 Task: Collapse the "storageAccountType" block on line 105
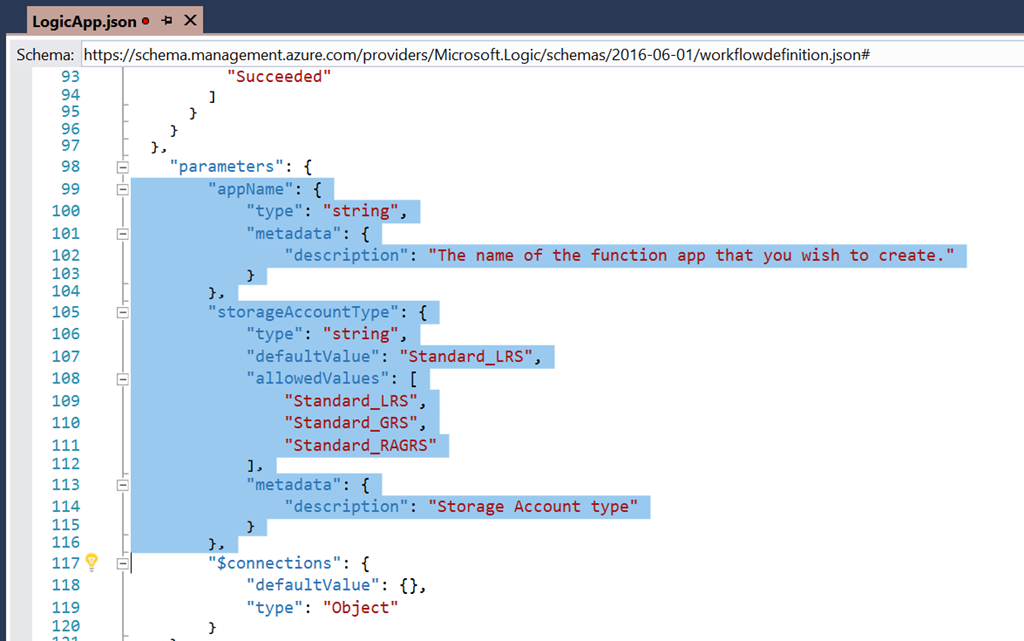click(x=122, y=312)
